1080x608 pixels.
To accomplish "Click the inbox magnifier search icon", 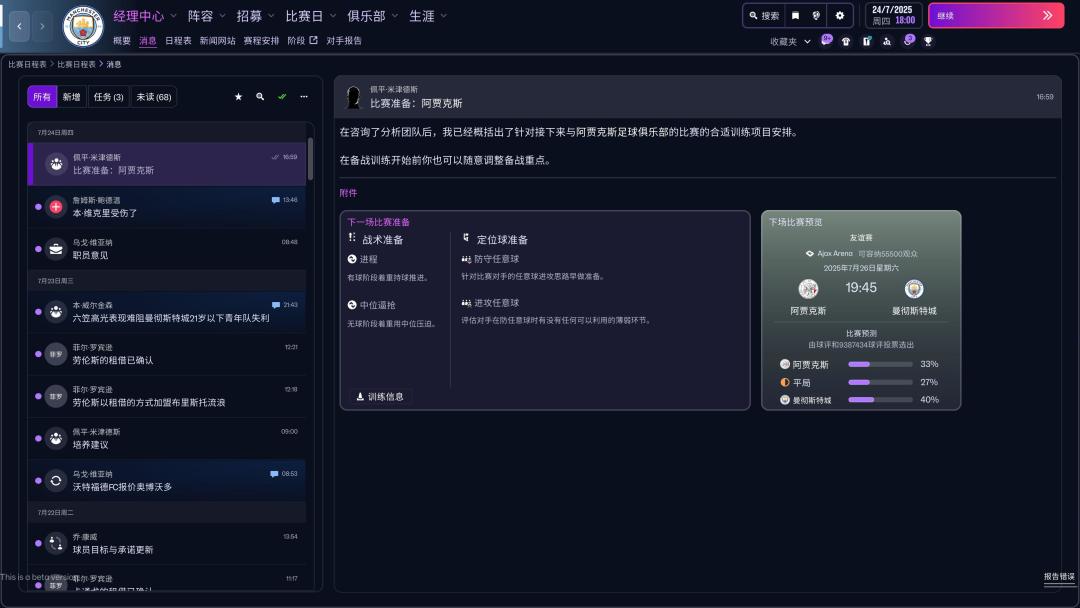I will pos(260,97).
